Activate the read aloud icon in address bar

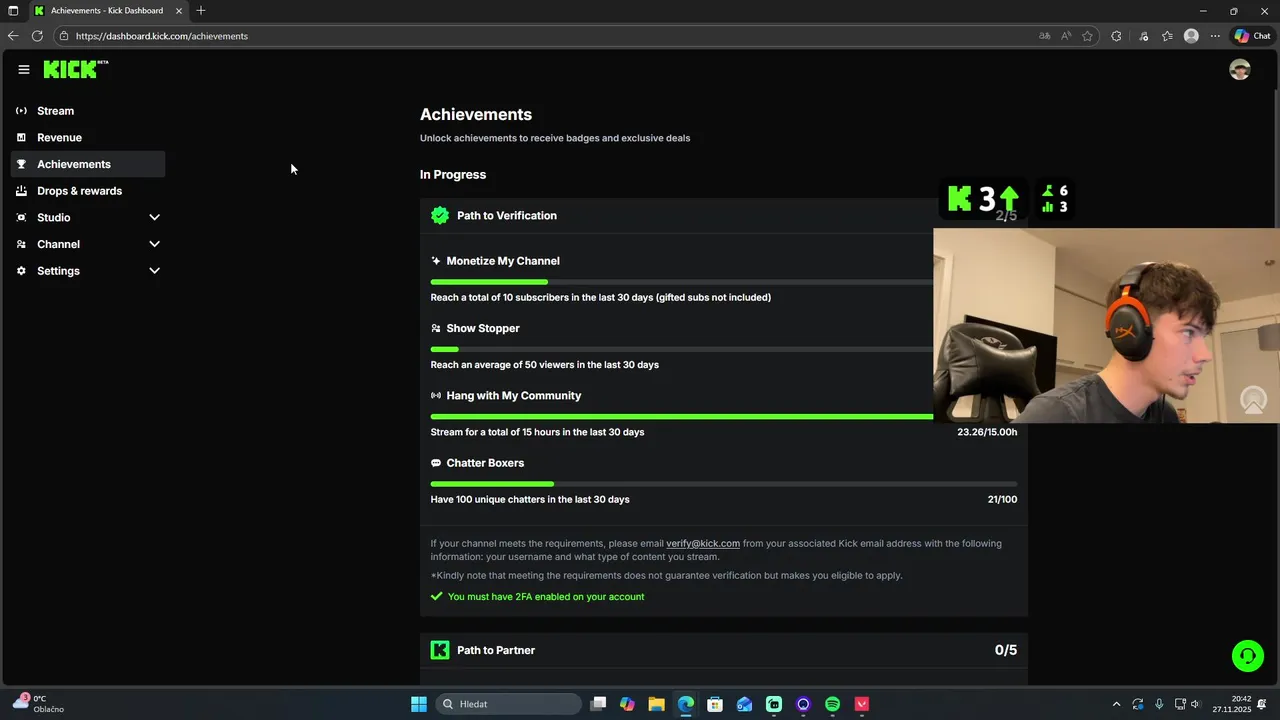click(x=1066, y=36)
